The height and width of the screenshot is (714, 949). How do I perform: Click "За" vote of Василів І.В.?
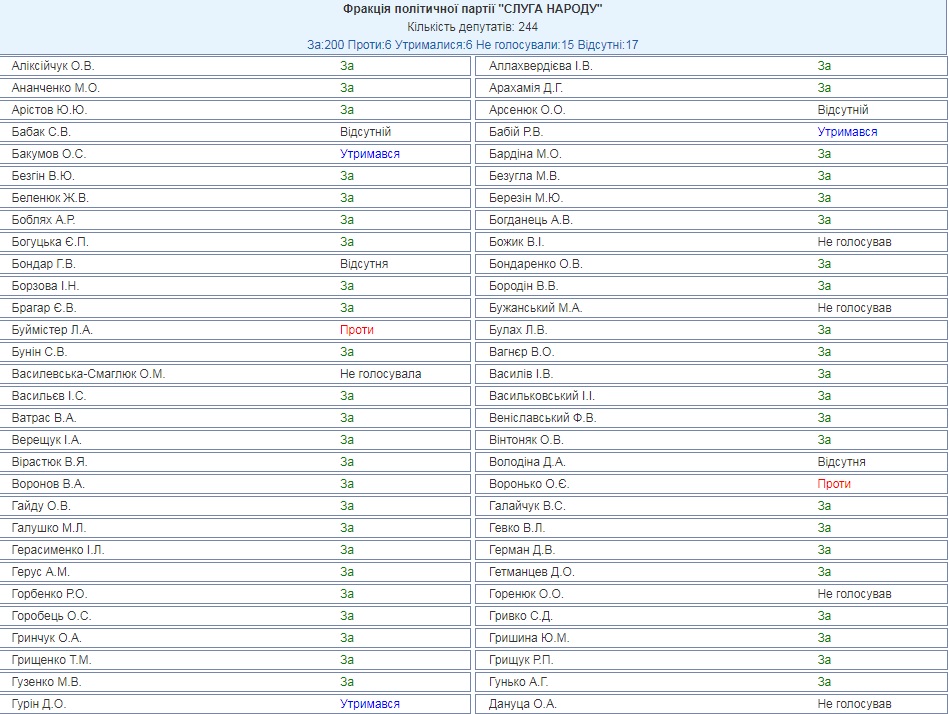[x=824, y=374]
